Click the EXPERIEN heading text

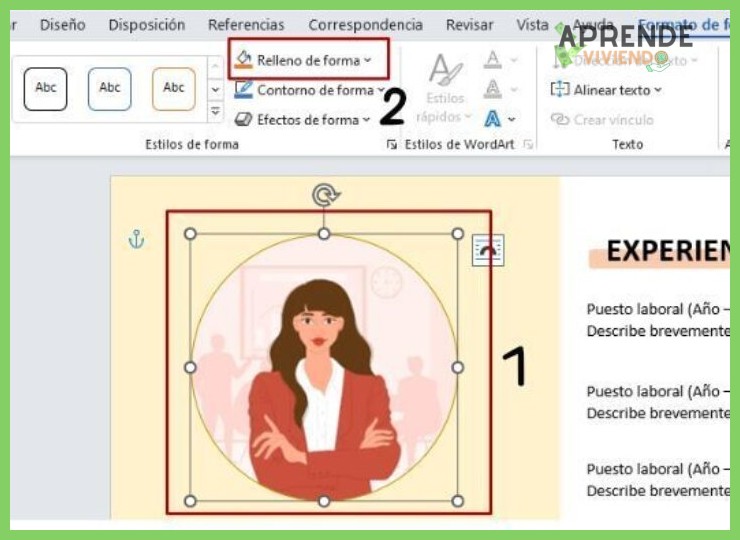[668, 251]
